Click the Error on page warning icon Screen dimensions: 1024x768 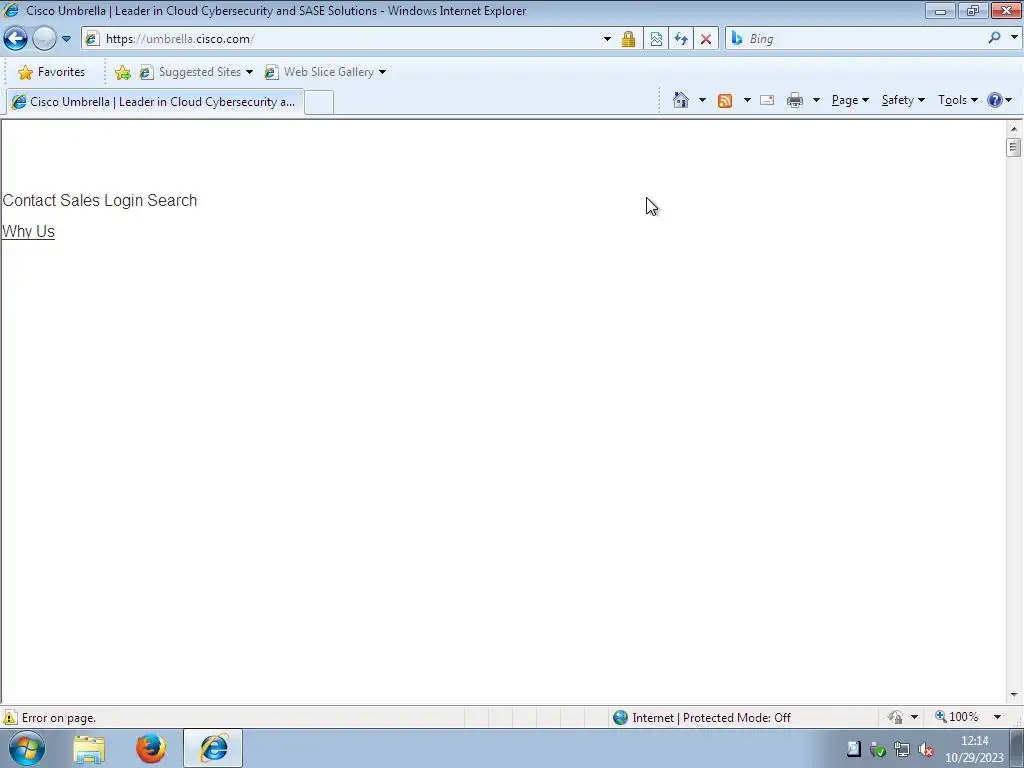coord(10,718)
